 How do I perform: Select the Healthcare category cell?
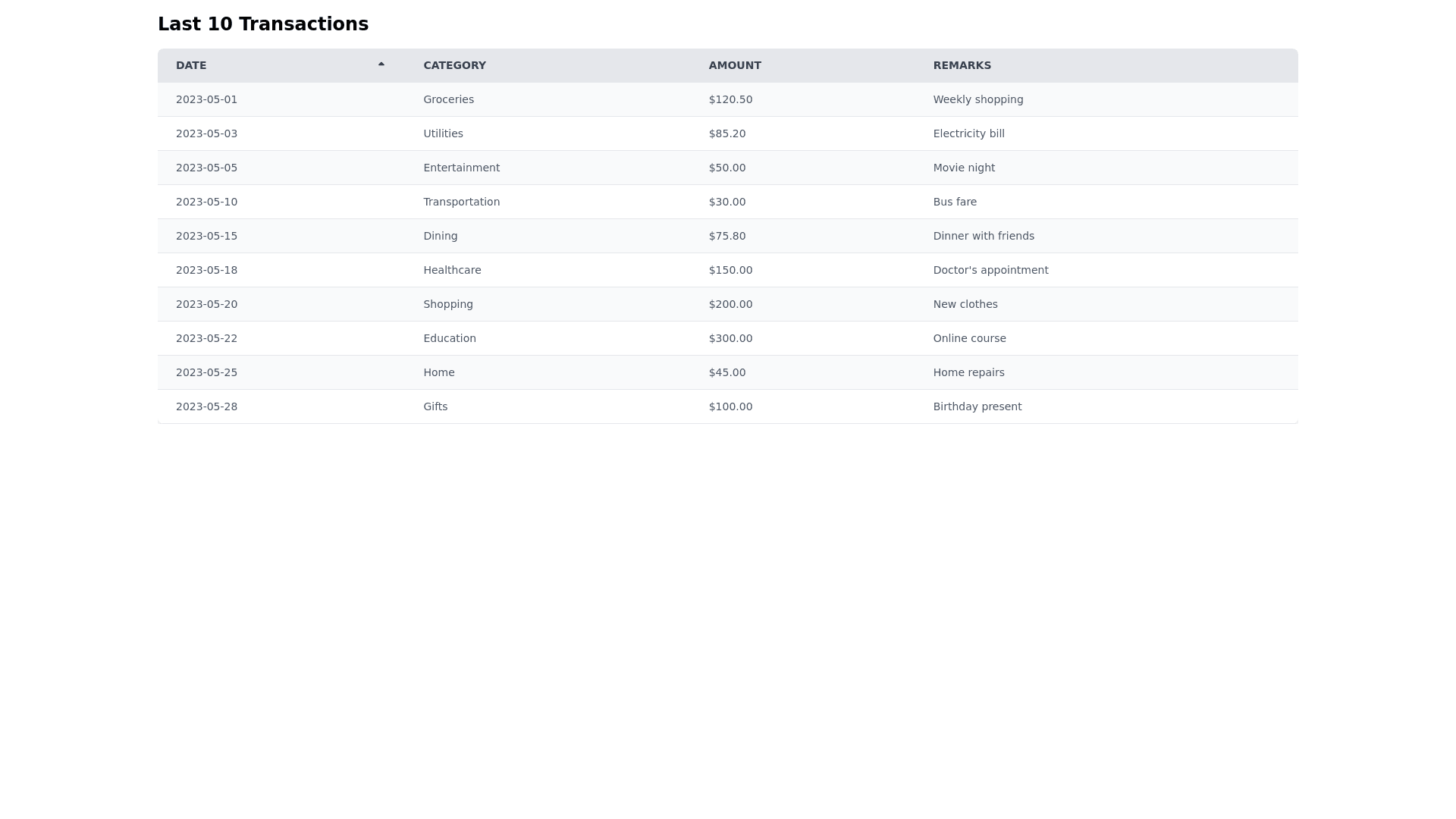click(x=452, y=270)
